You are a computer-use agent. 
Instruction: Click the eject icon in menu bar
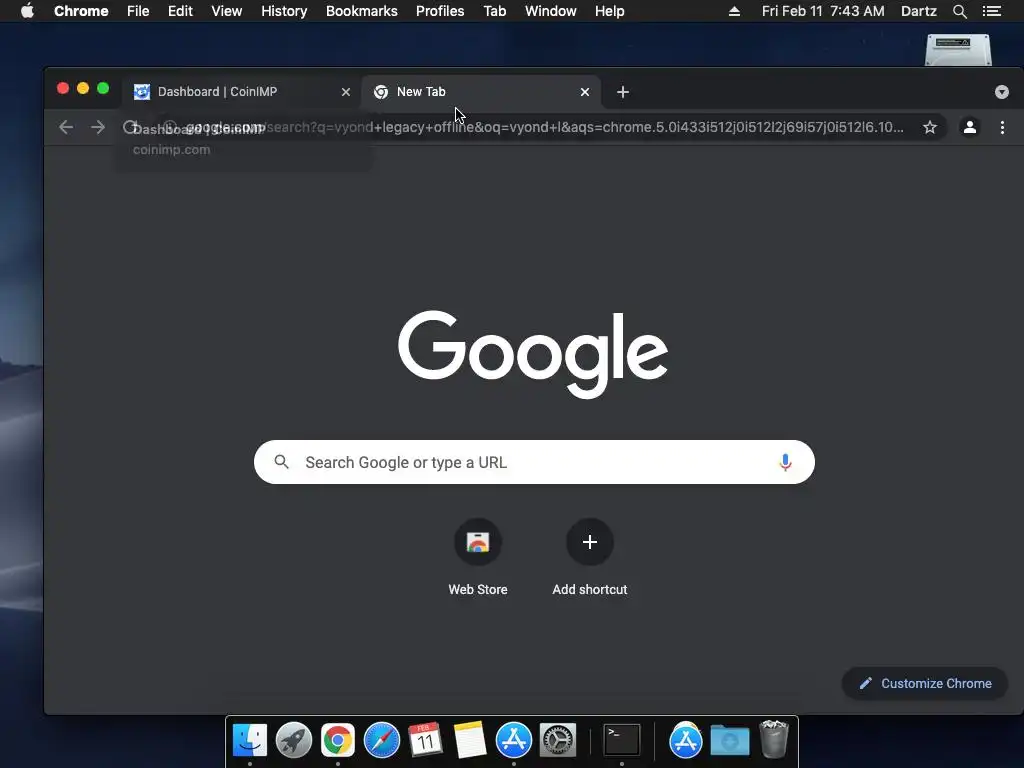[734, 11]
